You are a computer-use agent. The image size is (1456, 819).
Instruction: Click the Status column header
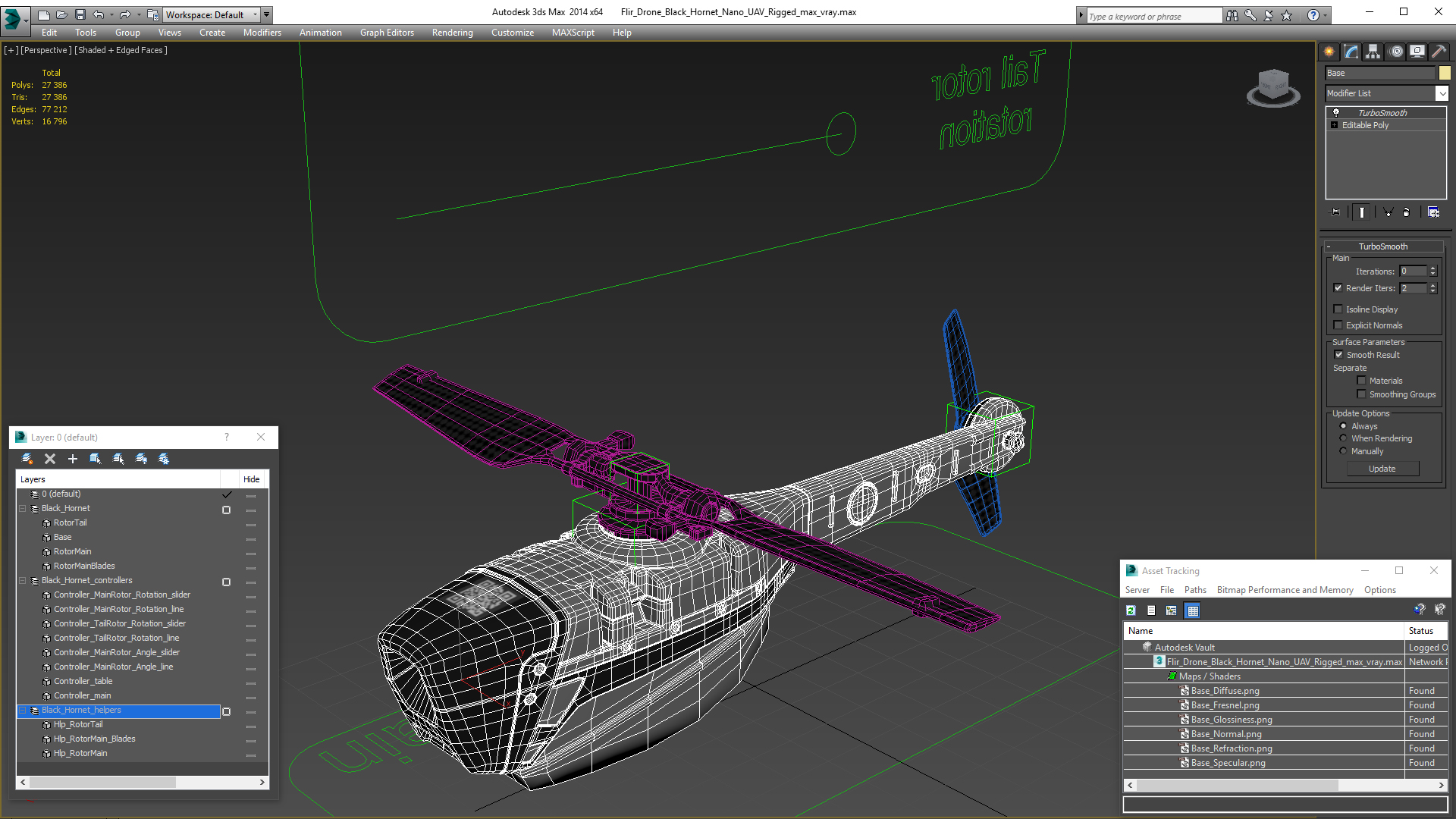click(x=1425, y=631)
